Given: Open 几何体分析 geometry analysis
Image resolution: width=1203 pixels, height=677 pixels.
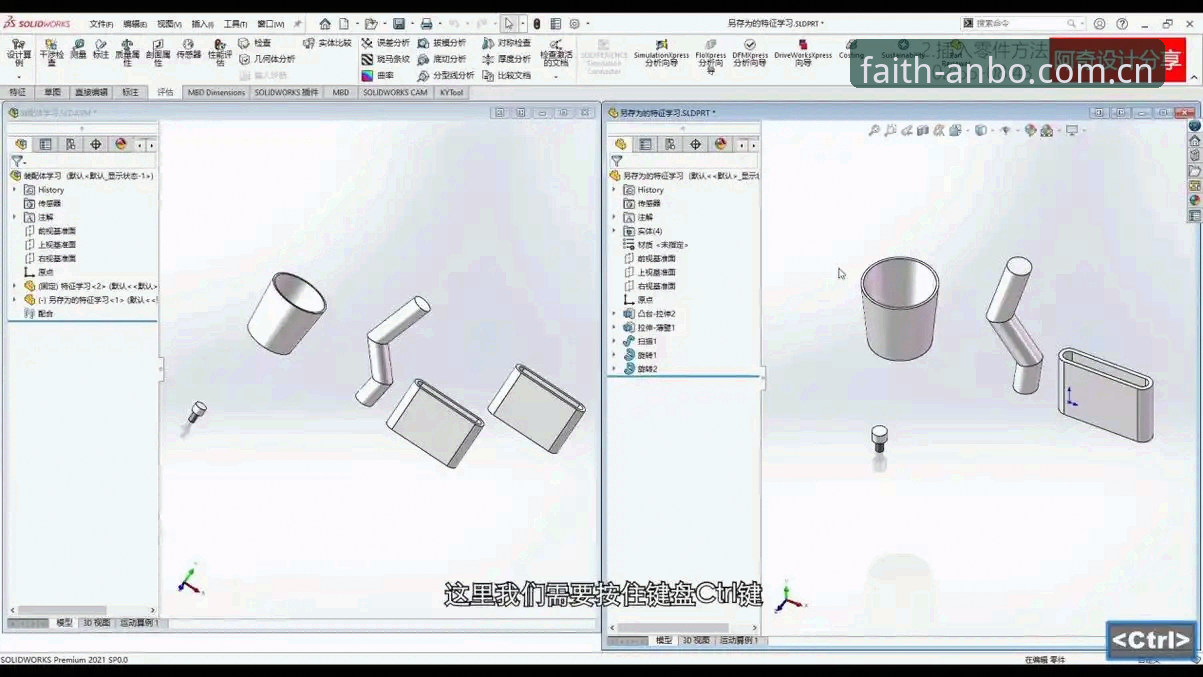Looking at the screenshot, I should click(266, 59).
